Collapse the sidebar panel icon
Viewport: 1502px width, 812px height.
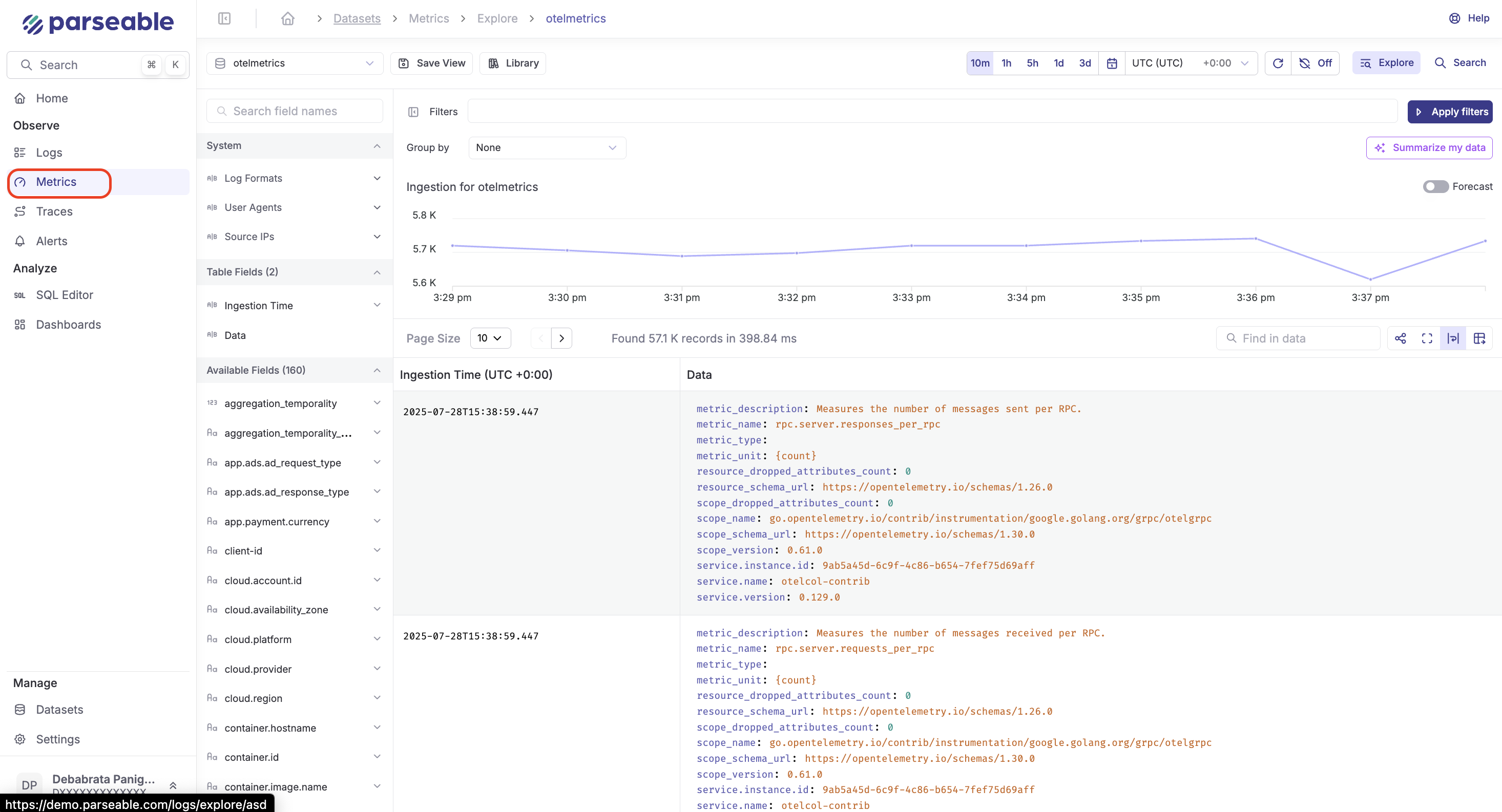point(224,18)
